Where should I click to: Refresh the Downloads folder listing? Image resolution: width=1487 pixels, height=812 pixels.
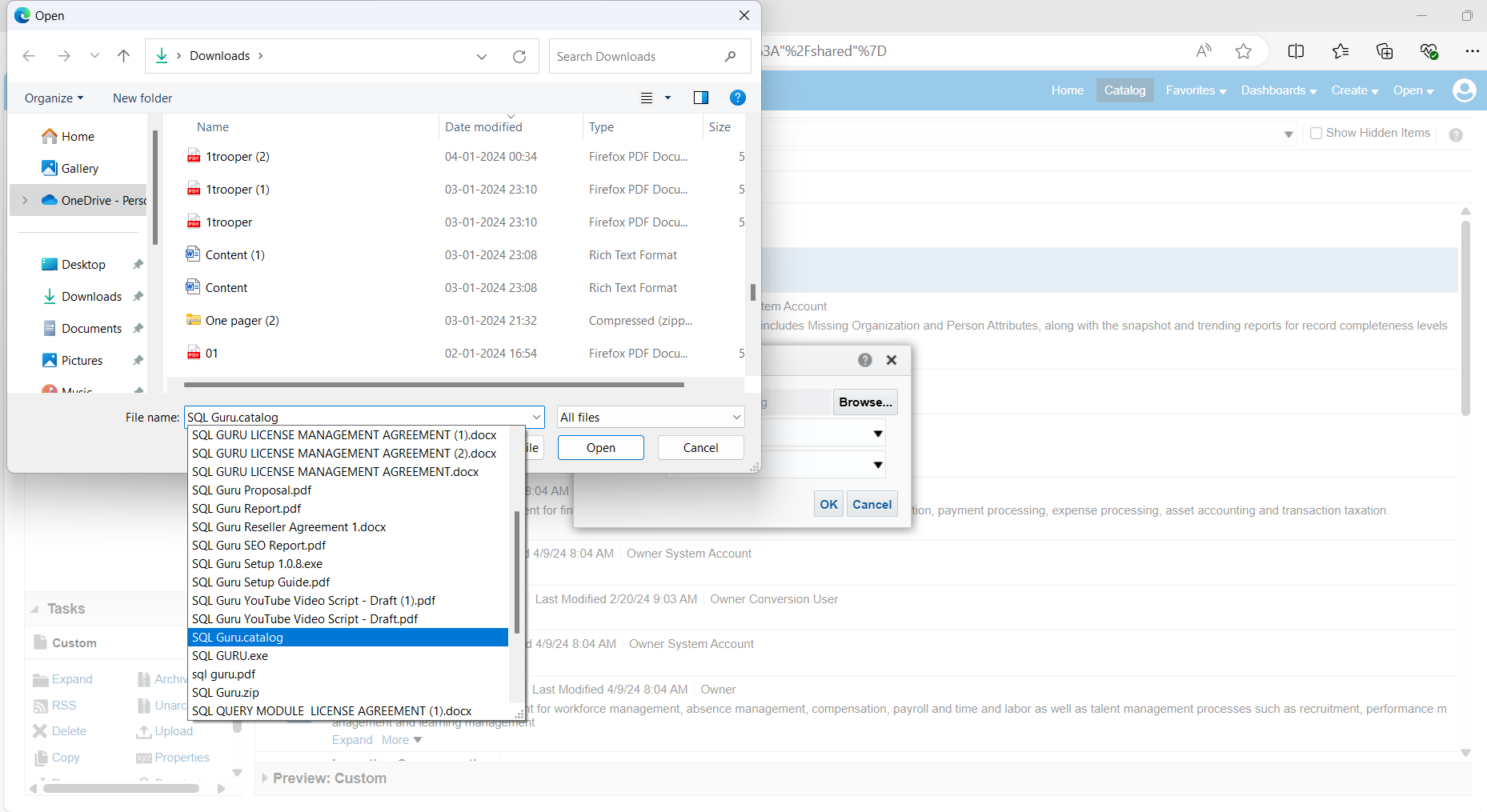[x=519, y=57]
